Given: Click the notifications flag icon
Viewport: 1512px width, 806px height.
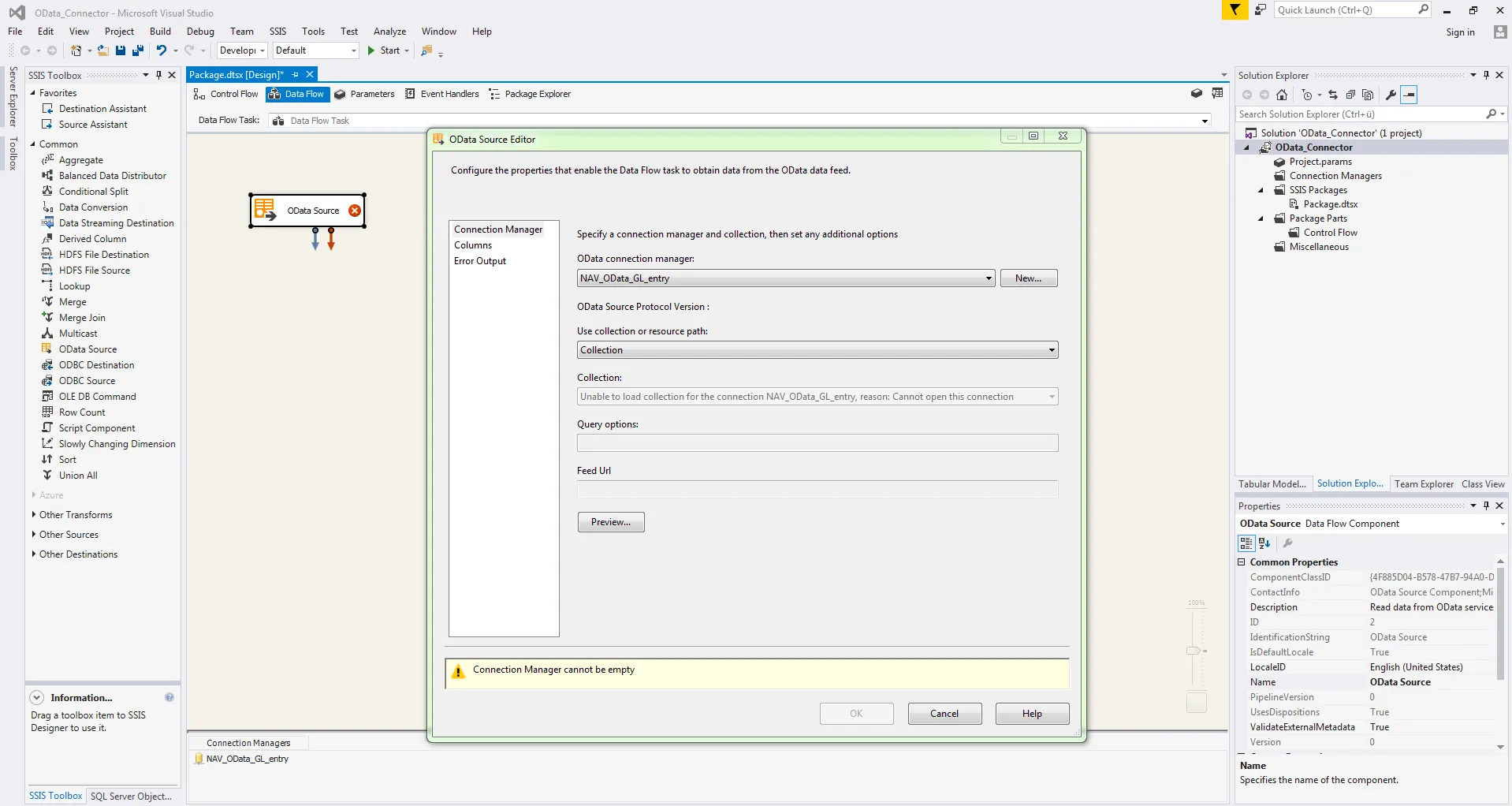Looking at the screenshot, I should pyautogui.click(x=1235, y=9).
